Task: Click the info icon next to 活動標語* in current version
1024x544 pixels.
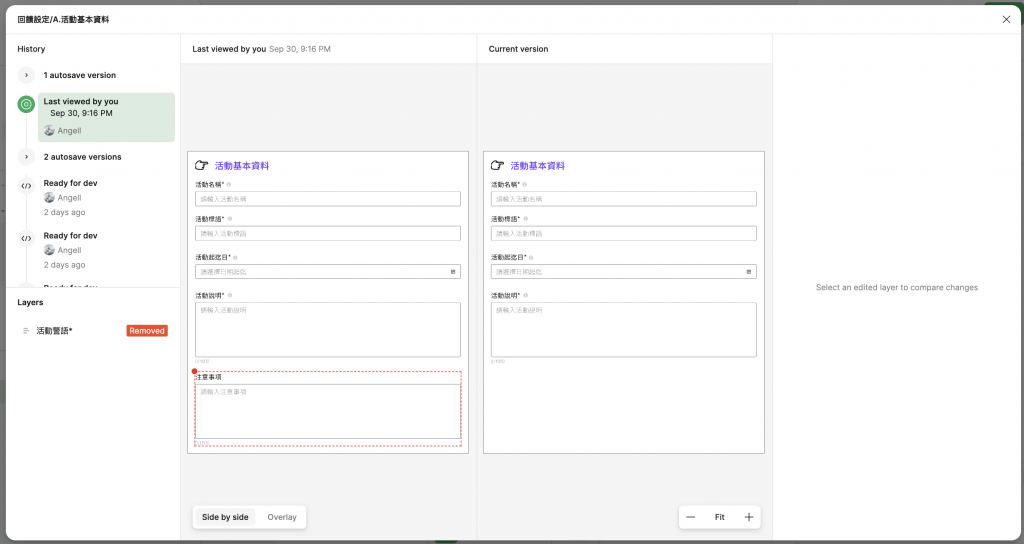Action: coord(526,219)
